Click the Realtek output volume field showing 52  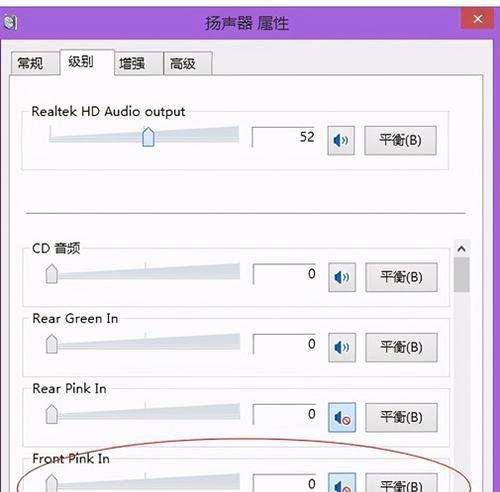(x=284, y=137)
